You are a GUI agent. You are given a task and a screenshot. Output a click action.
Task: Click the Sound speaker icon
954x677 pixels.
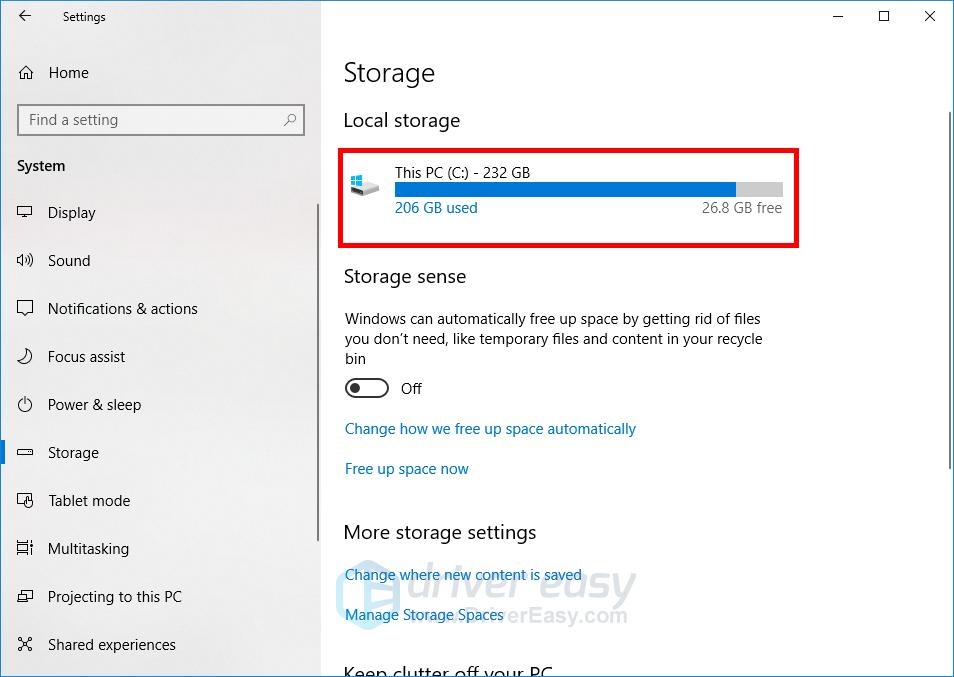[26, 260]
